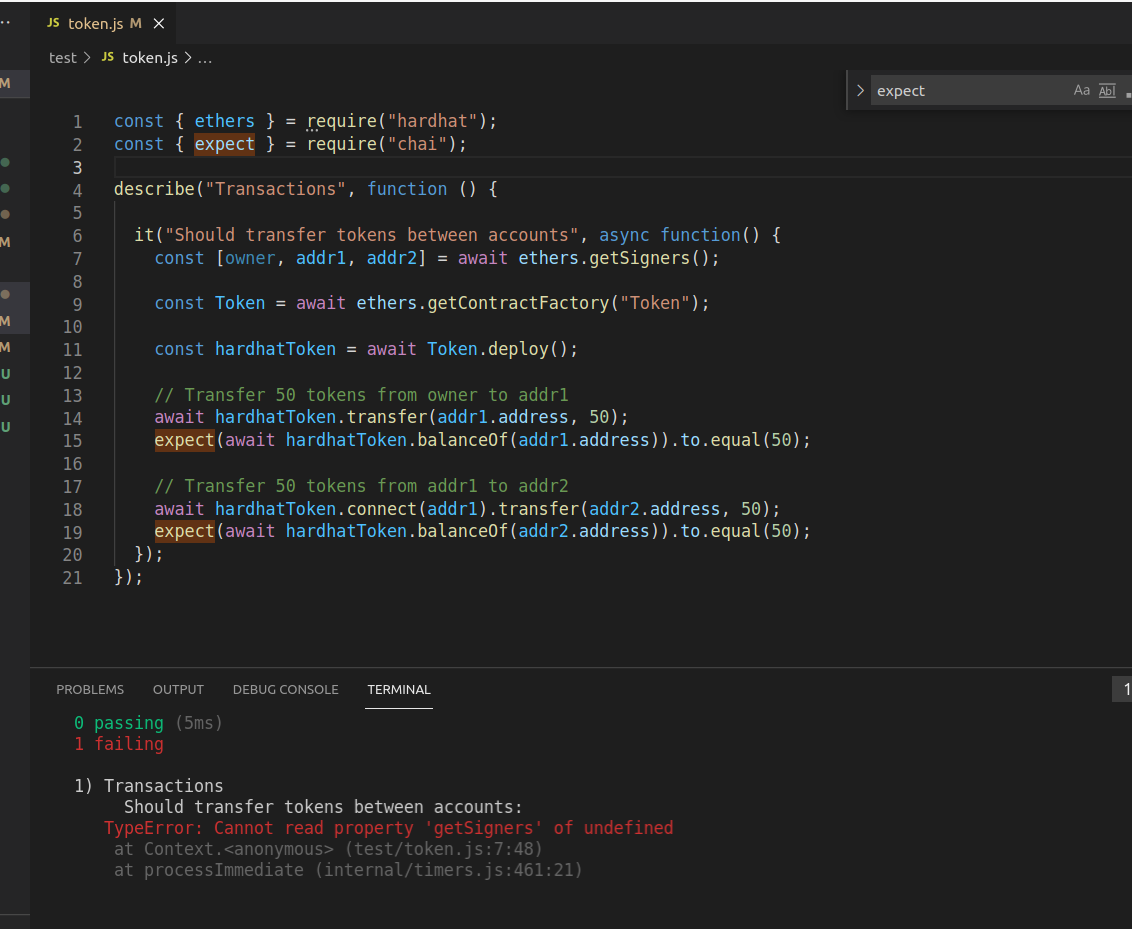Click highlighted 'expect' on line 19
This screenshot has width=1132, height=929.
coord(185,531)
